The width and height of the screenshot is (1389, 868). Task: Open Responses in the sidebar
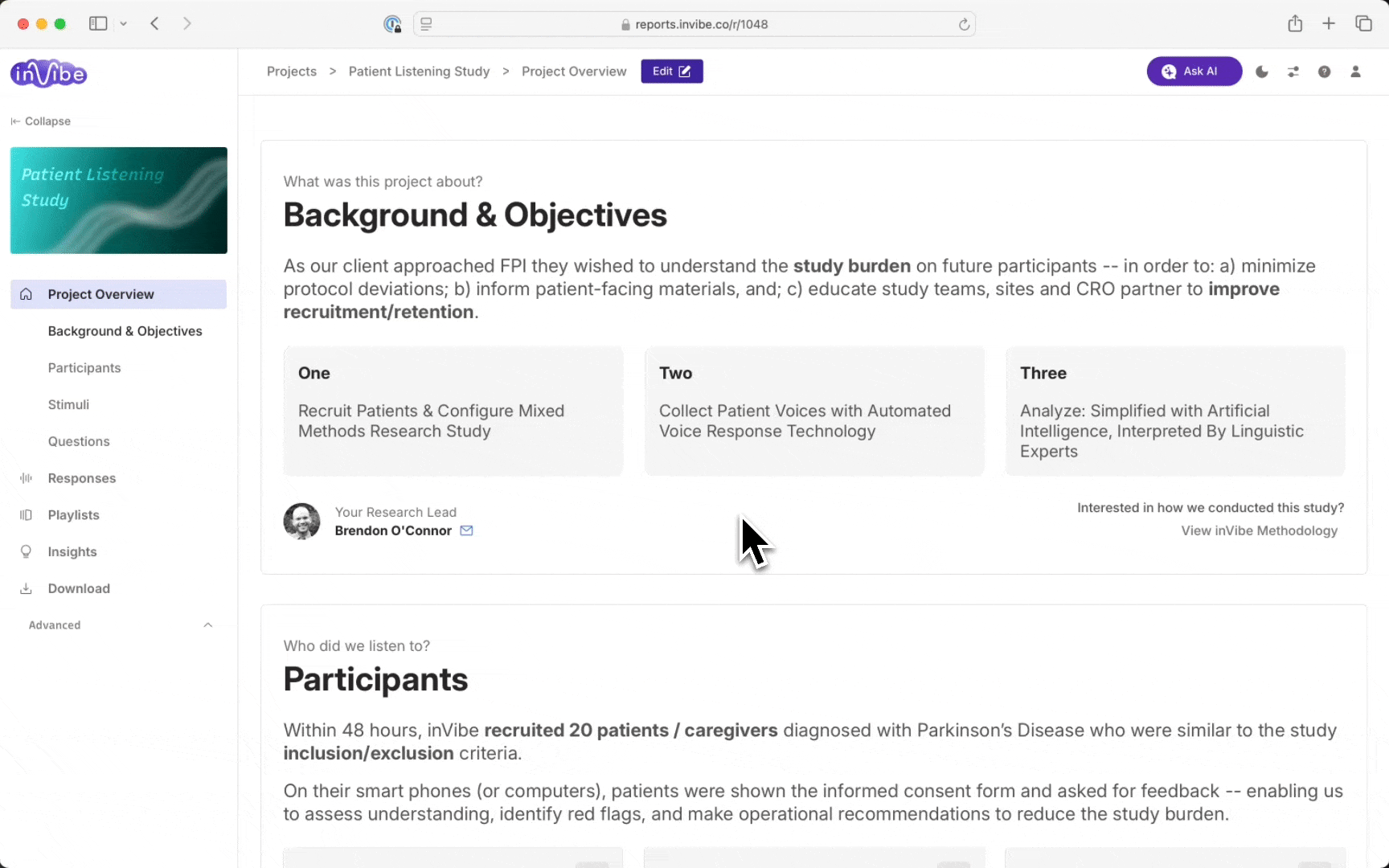(x=81, y=478)
